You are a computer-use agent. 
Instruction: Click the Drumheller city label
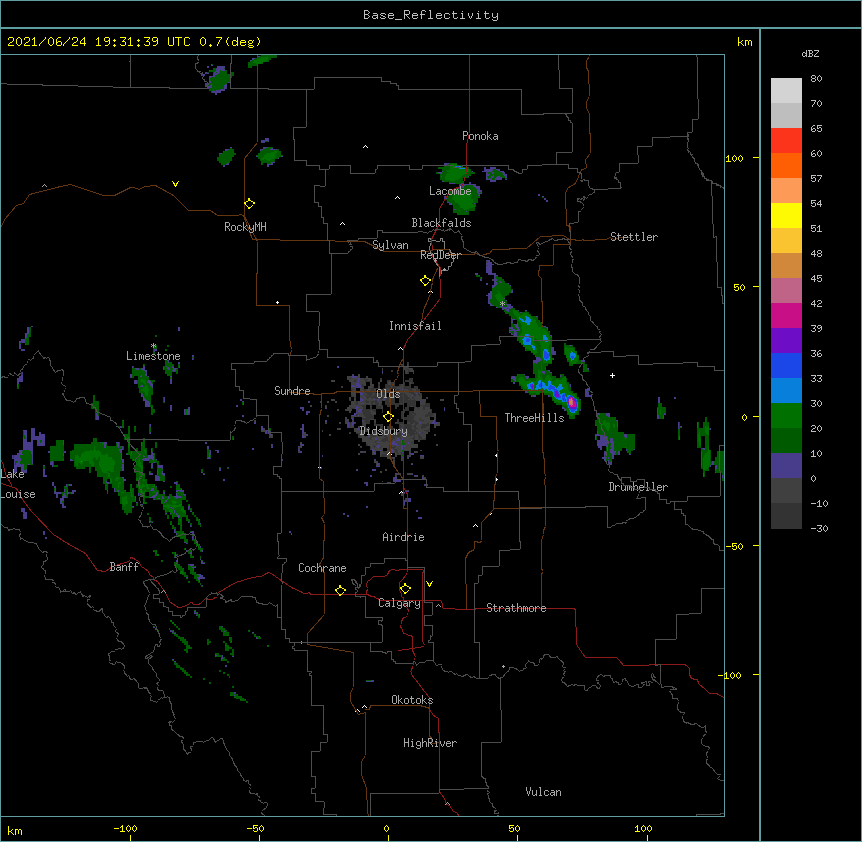638,487
